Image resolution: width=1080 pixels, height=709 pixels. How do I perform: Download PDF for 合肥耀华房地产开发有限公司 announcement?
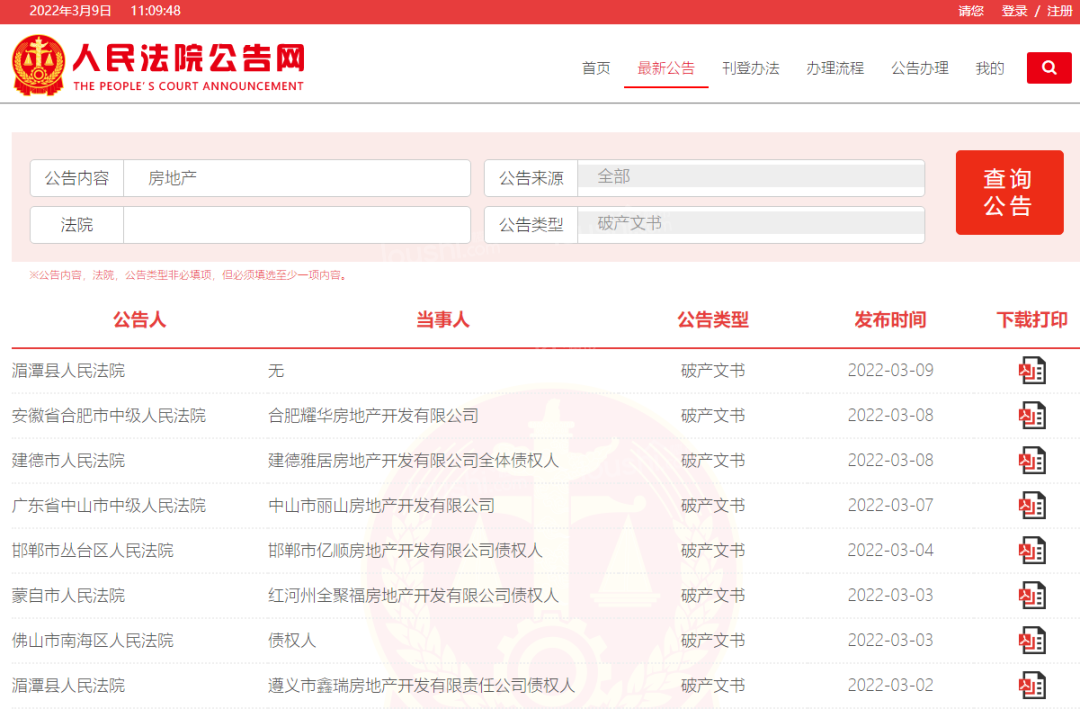1032,415
